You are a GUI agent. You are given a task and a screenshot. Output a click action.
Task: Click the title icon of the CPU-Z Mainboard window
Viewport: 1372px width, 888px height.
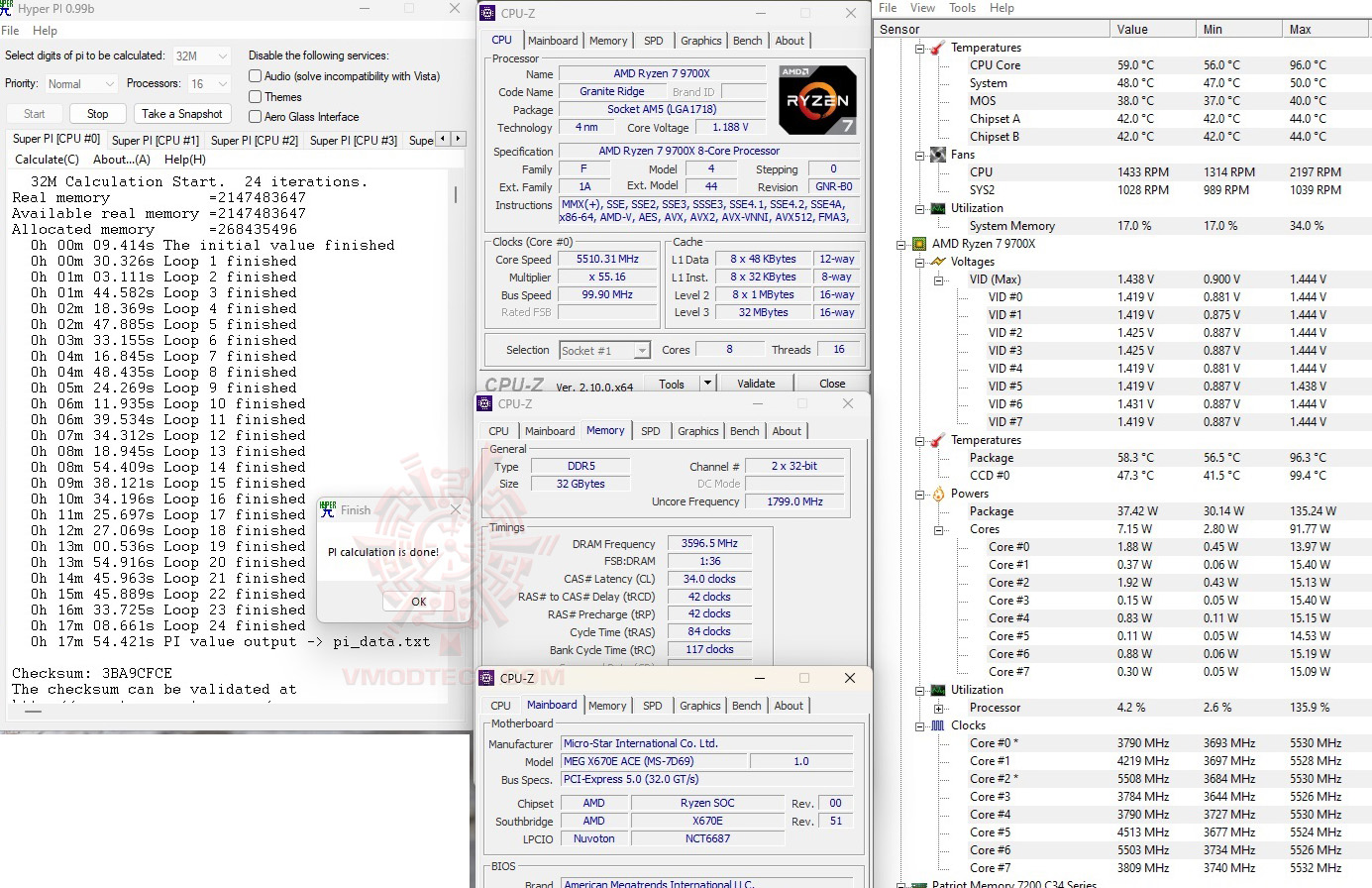pyautogui.click(x=485, y=678)
